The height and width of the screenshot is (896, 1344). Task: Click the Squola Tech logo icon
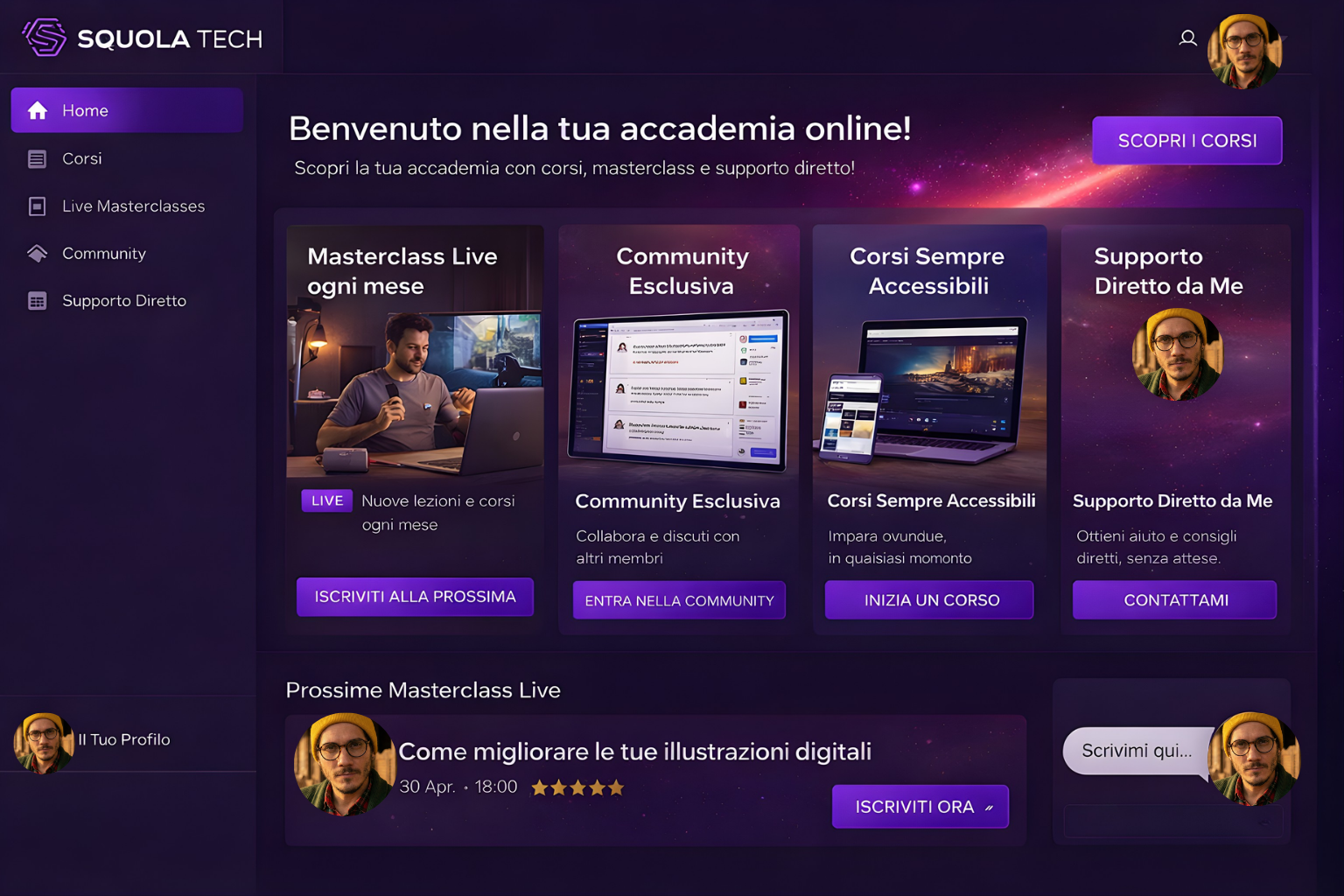(45, 38)
